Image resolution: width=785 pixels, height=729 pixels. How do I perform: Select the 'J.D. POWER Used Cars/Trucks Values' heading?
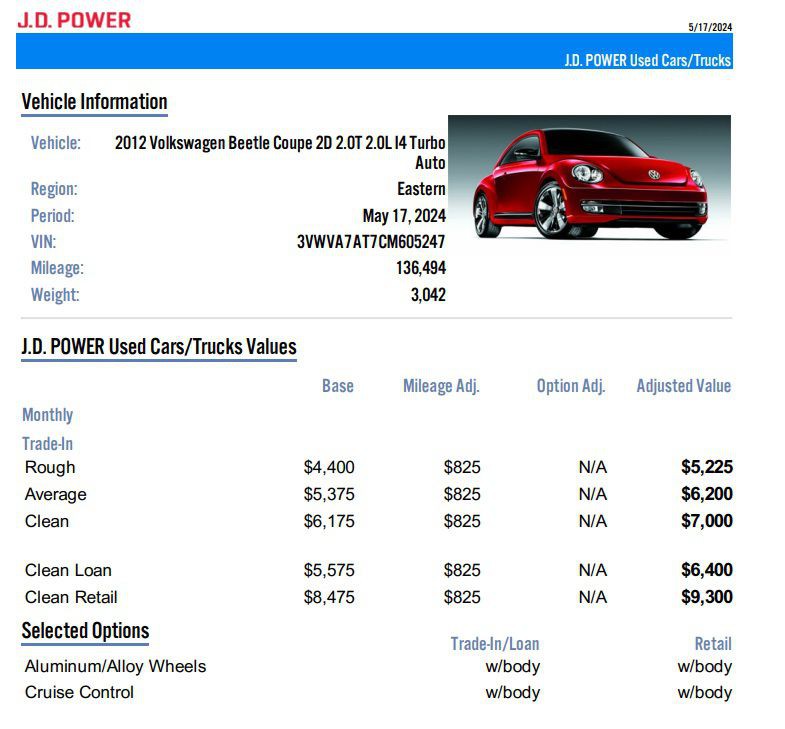click(x=159, y=346)
